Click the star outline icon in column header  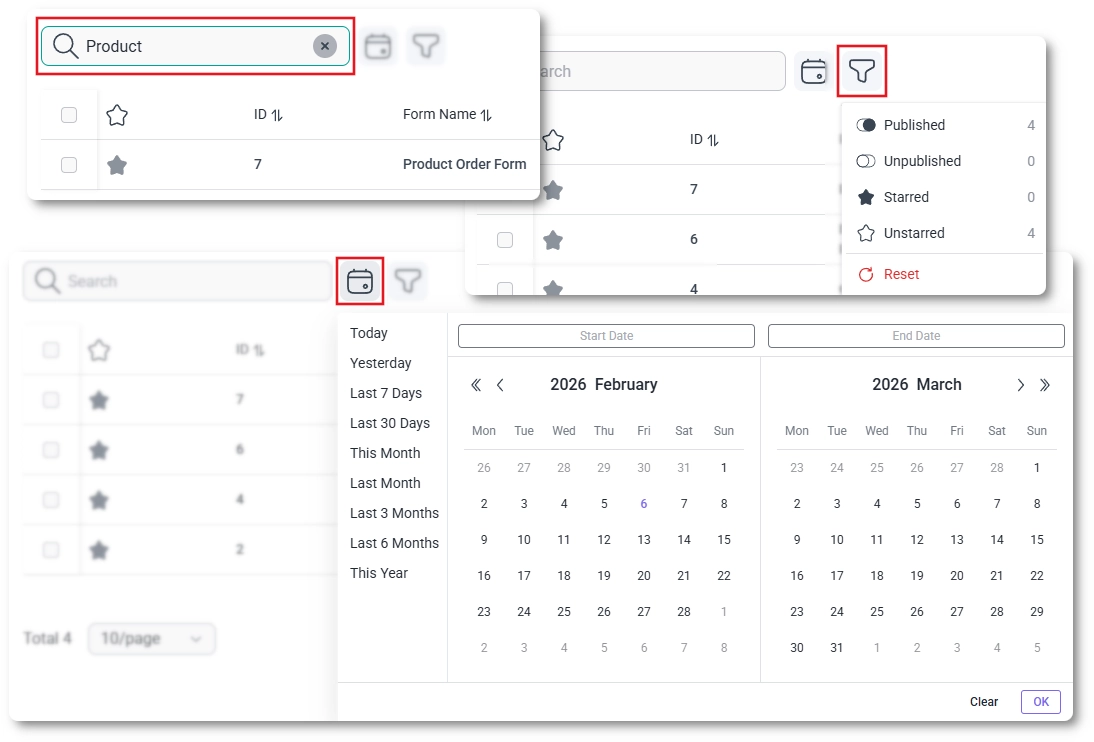click(x=117, y=114)
